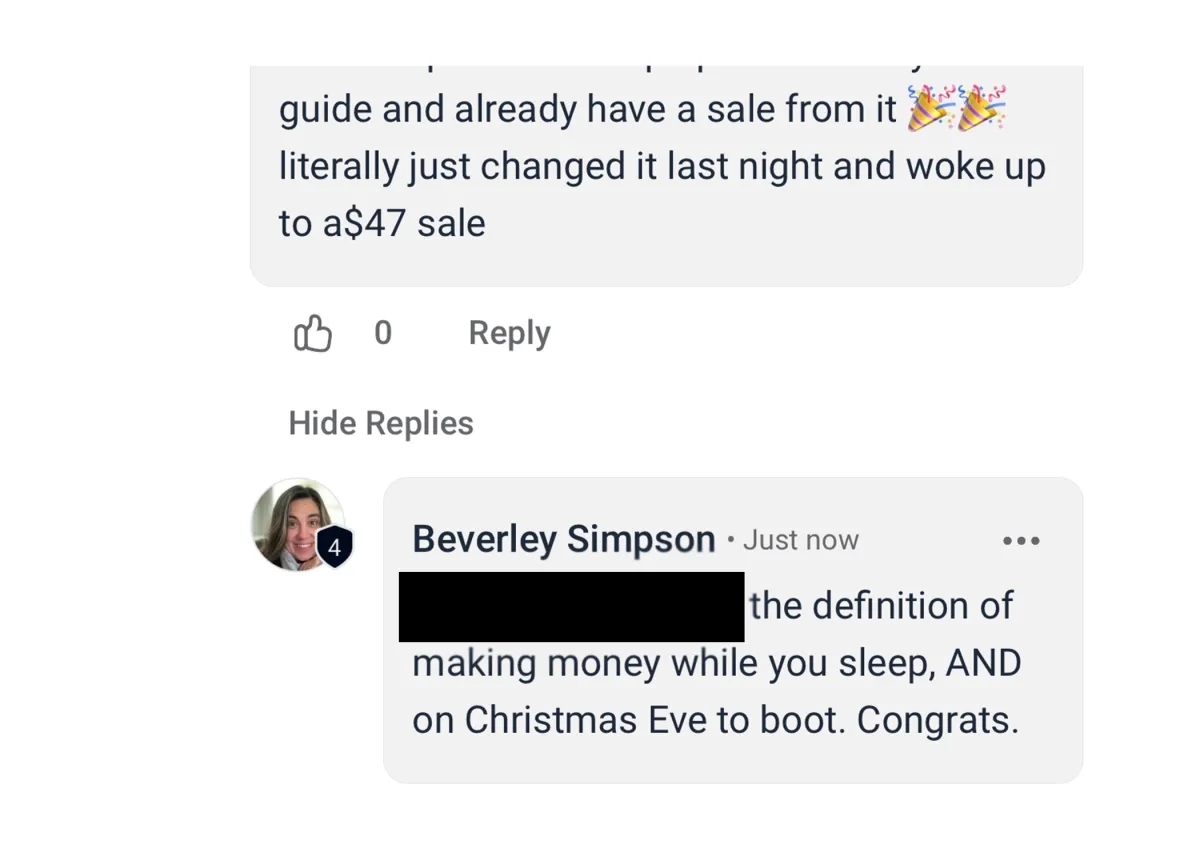This screenshot has height=857, width=1200.
Task: Click the level 4 badge on avatar
Action: tap(334, 547)
